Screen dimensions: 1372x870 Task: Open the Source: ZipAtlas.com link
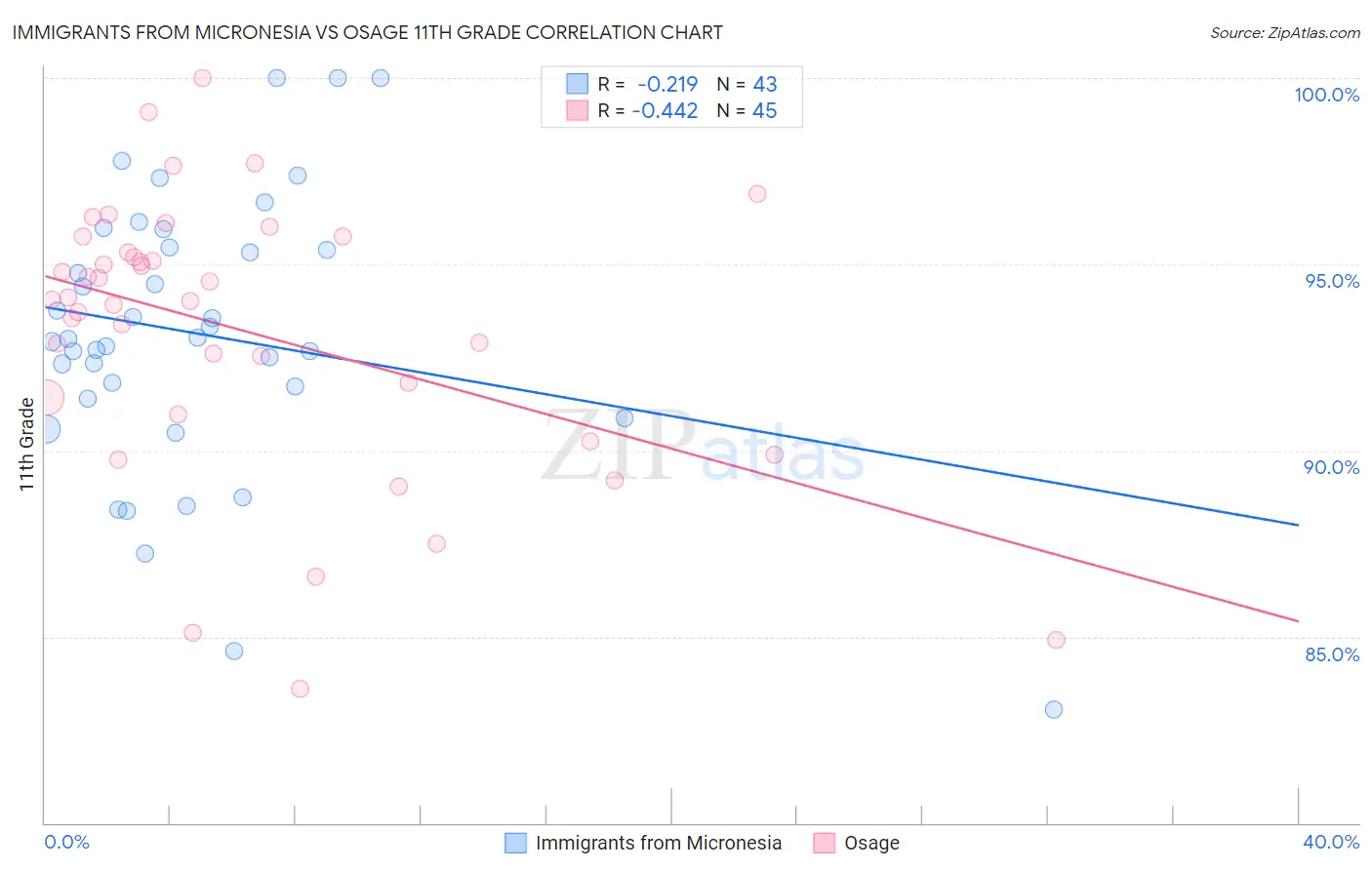(x=1285, y=32)
